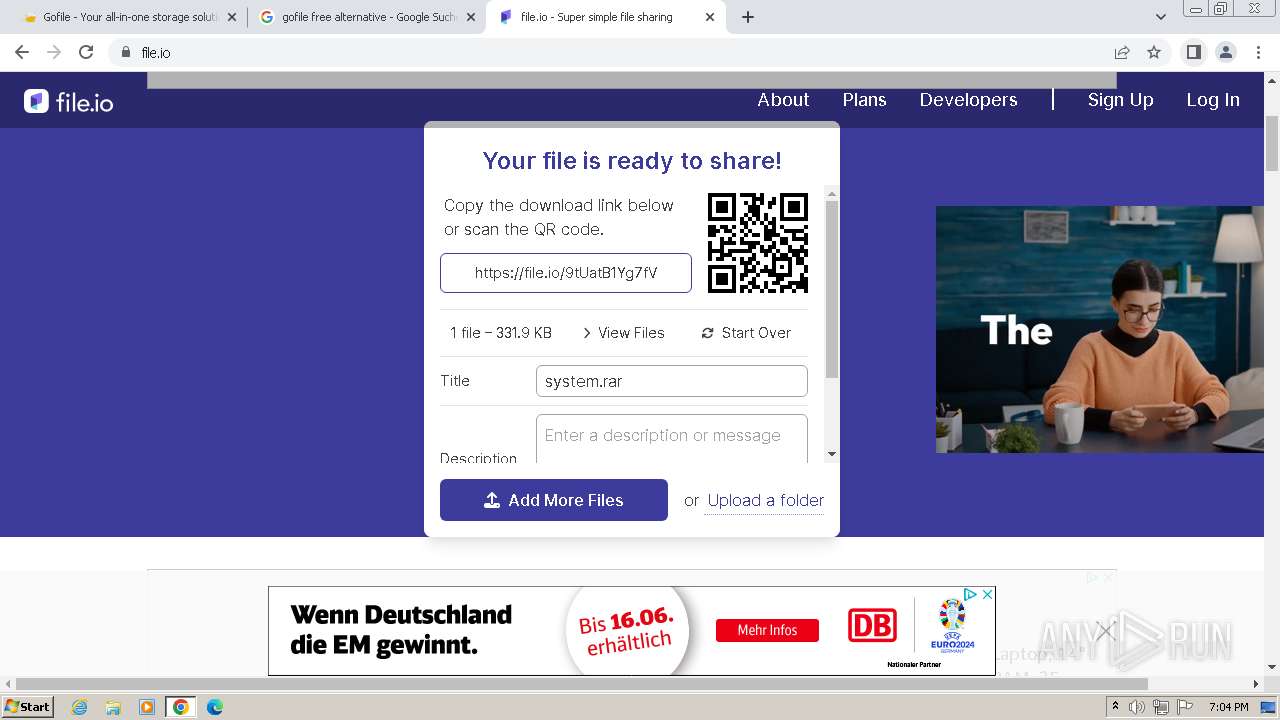The height and width of the screenshot is (720, 1280).
Task: Edit the Title field system.rar
Action: pos(672,381)
